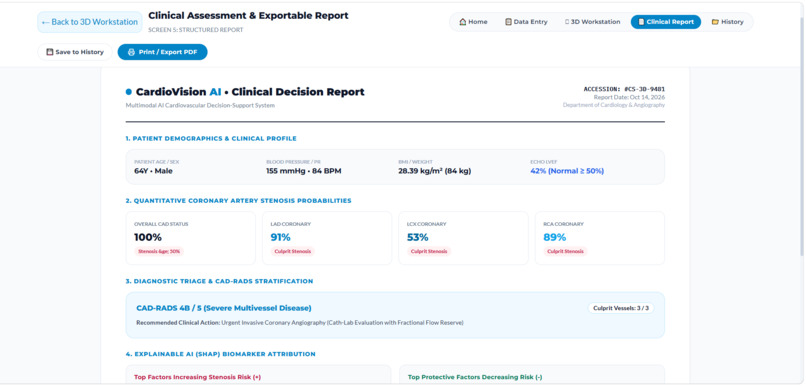
Task: Click the Recommended Clinical Action line
Action: pos(300,323)
